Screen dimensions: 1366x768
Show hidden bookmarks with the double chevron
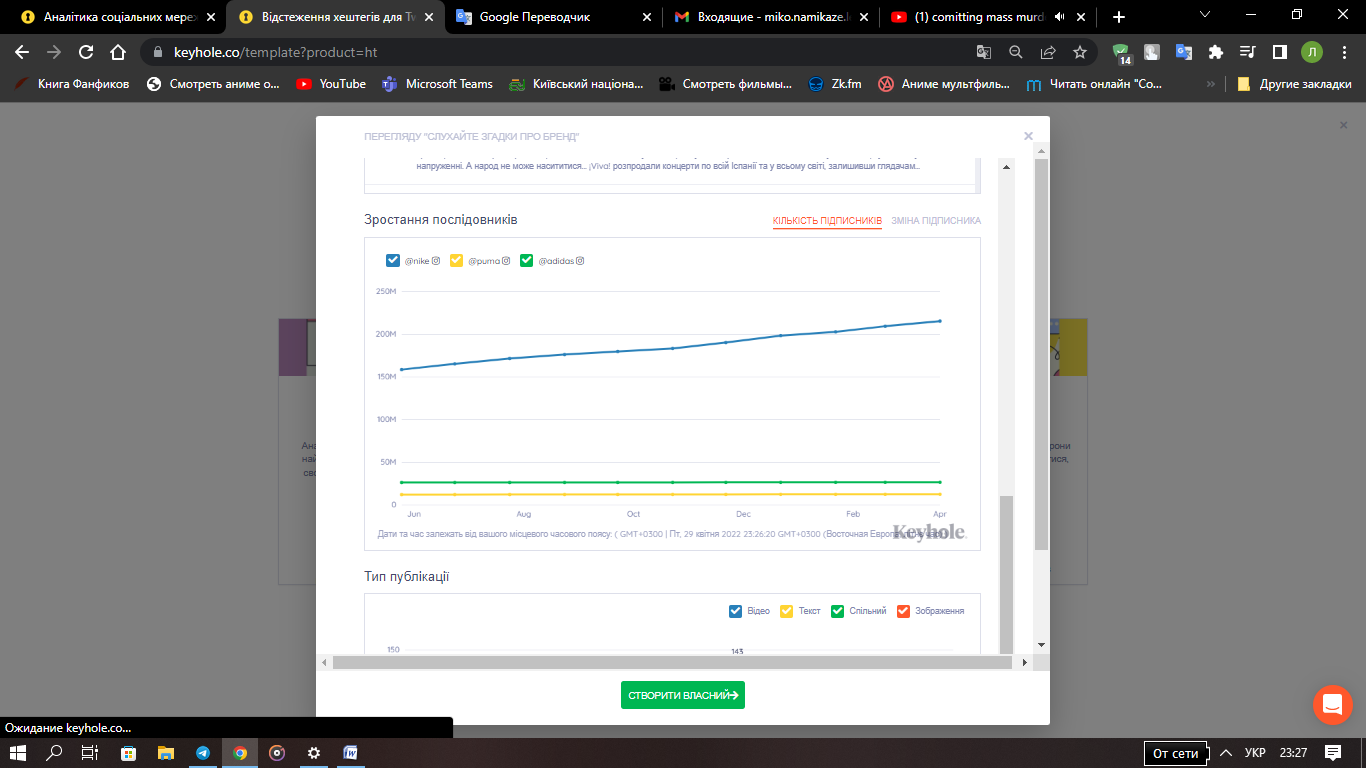[x=1211, y=84]
